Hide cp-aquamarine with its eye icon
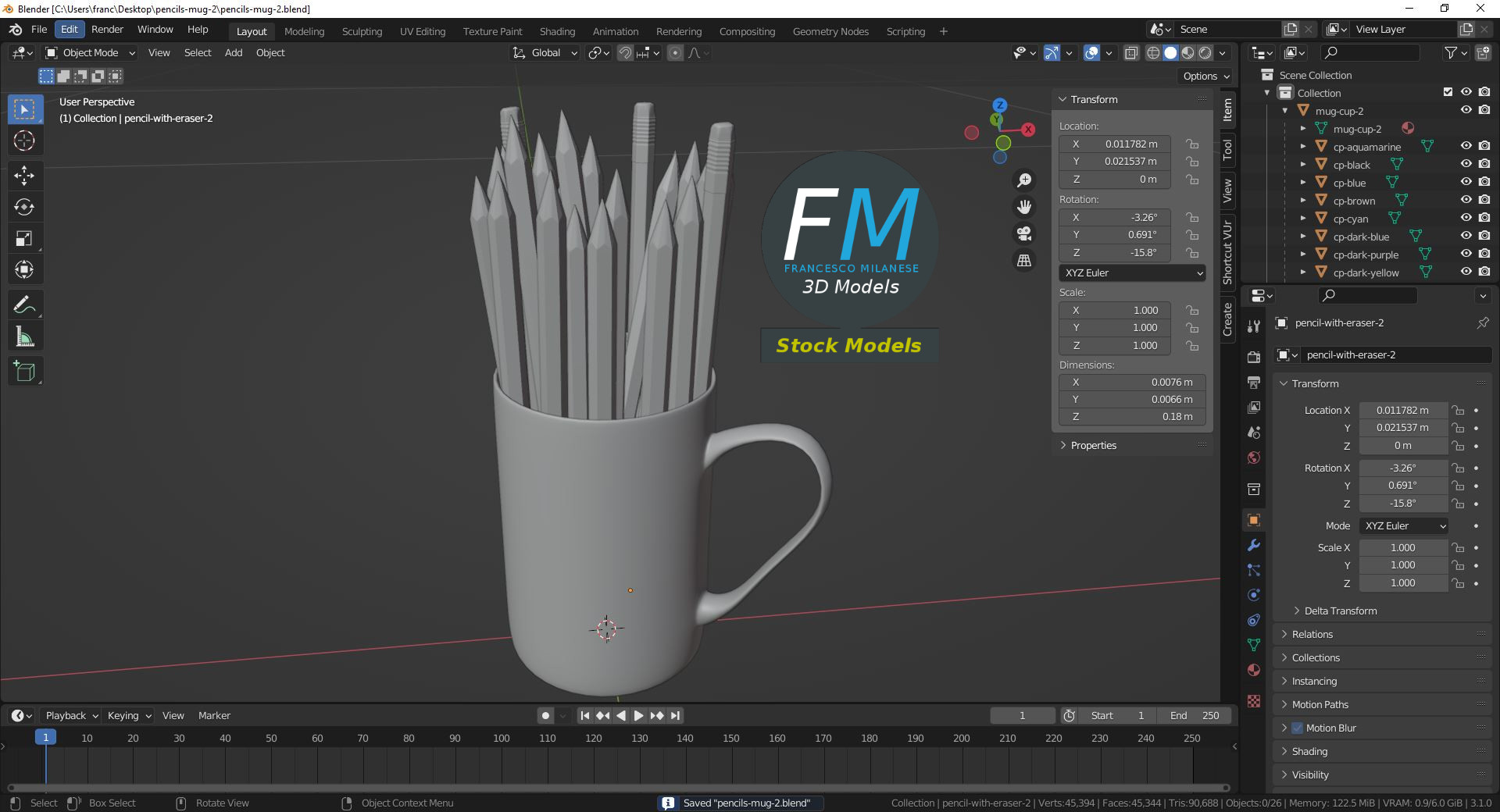Image resolution: width=1500 pixels, height=812 pixels. click(x=1466, y=146)
